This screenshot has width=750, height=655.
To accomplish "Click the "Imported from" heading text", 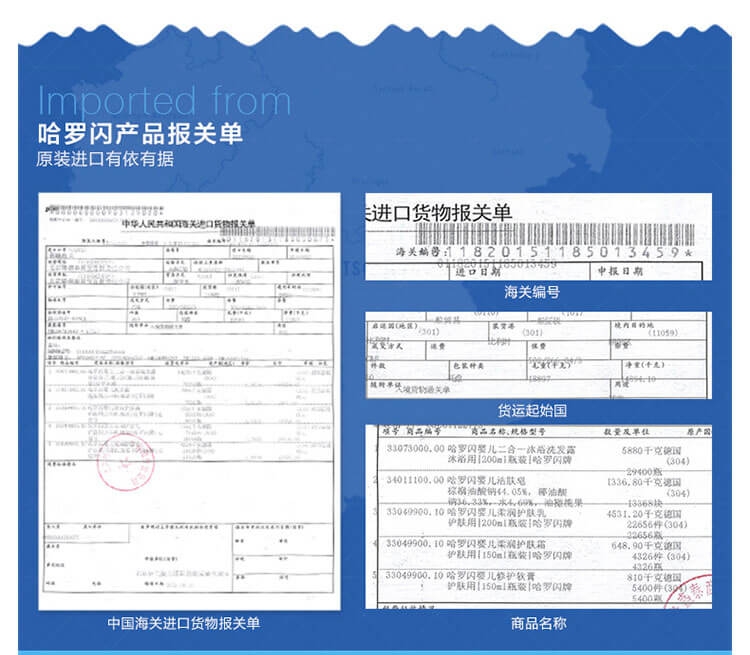I will (164, 101).
